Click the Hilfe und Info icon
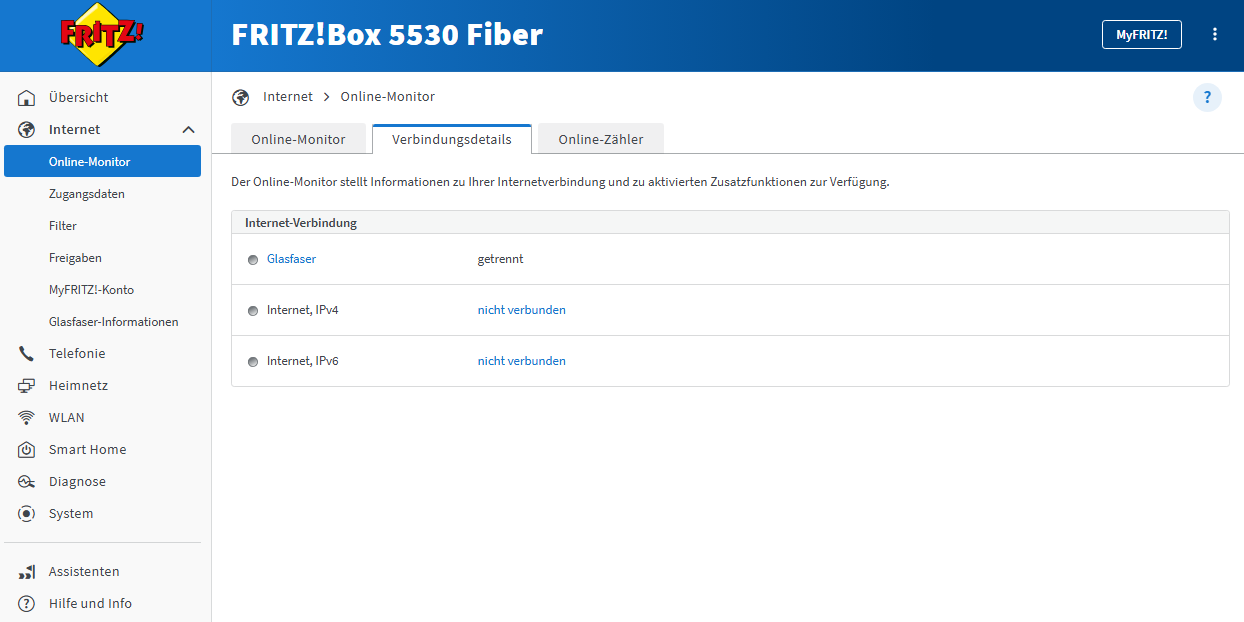Viewport: 1244px width, 622px height. pos(27,604)
